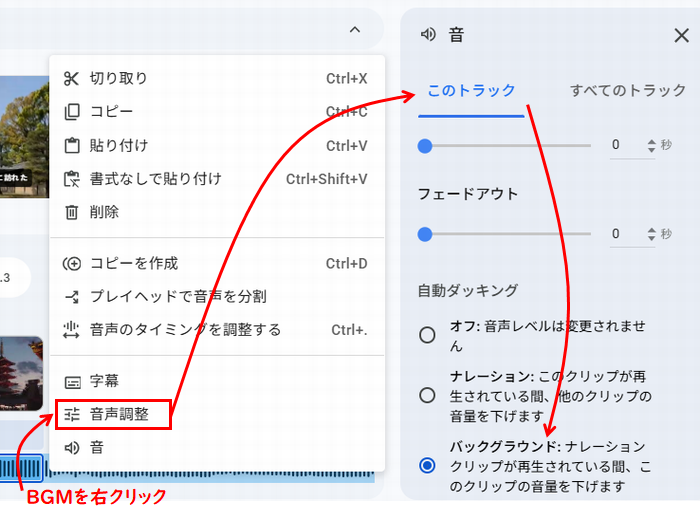This screenshot has width=700, height=518.
Task: Click the split icon for プレイヘッドで音声を分割
Action: (71, 297)
